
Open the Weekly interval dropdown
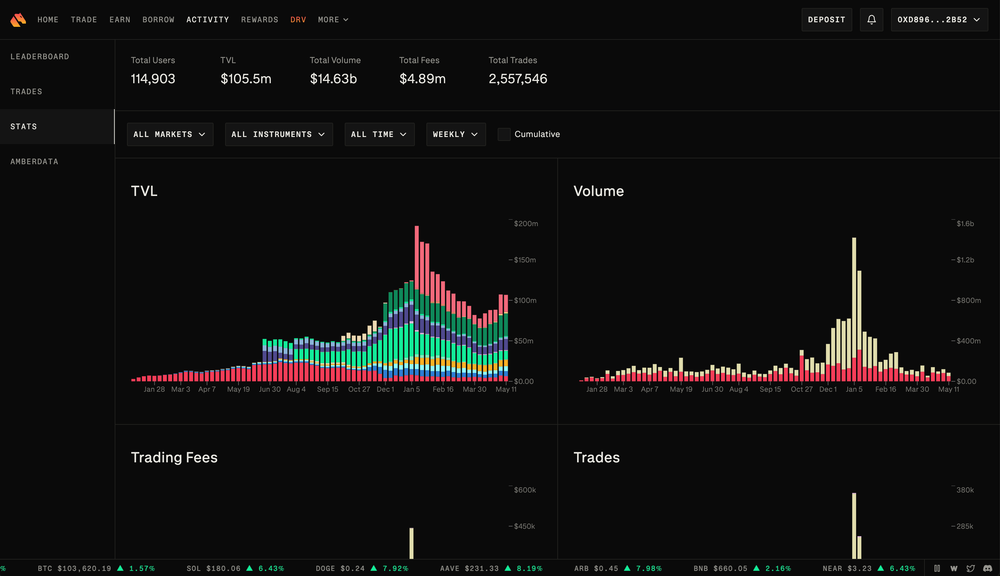tap(455, 134)
